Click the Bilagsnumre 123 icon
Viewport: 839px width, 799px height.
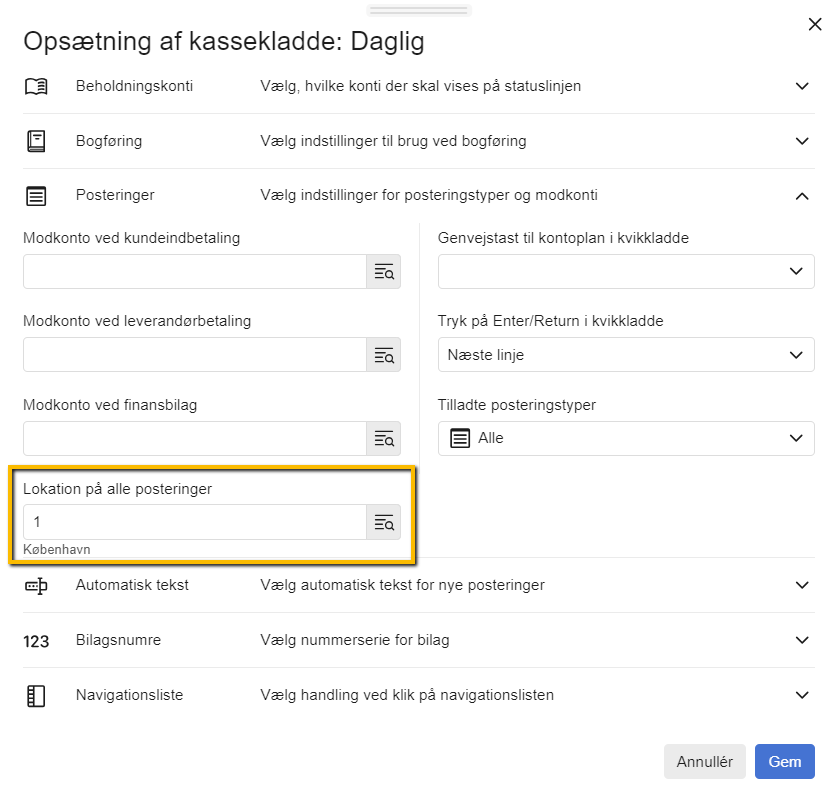coord(36,641)
